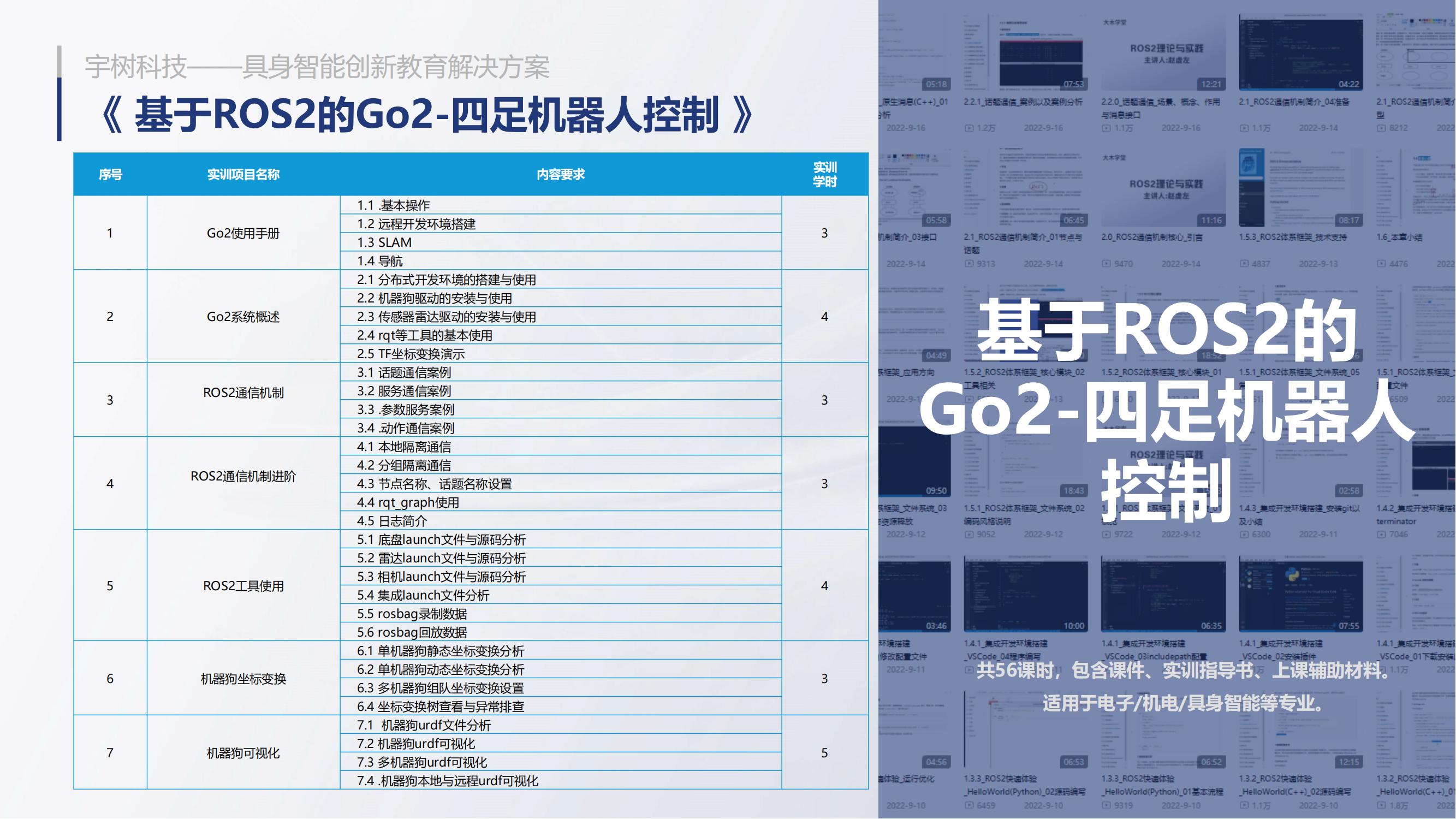Screen dimensions: 1456x819
Task: Click row 2.5 TF坐标变换演示
Action: pos(561,354)
